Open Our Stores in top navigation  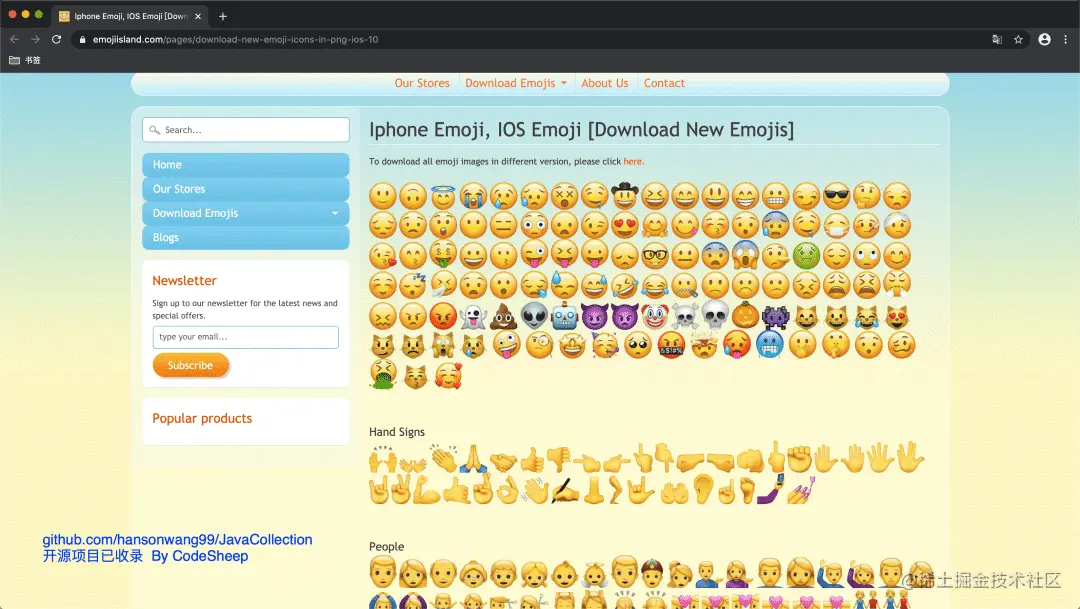click(x=422, y=83)
